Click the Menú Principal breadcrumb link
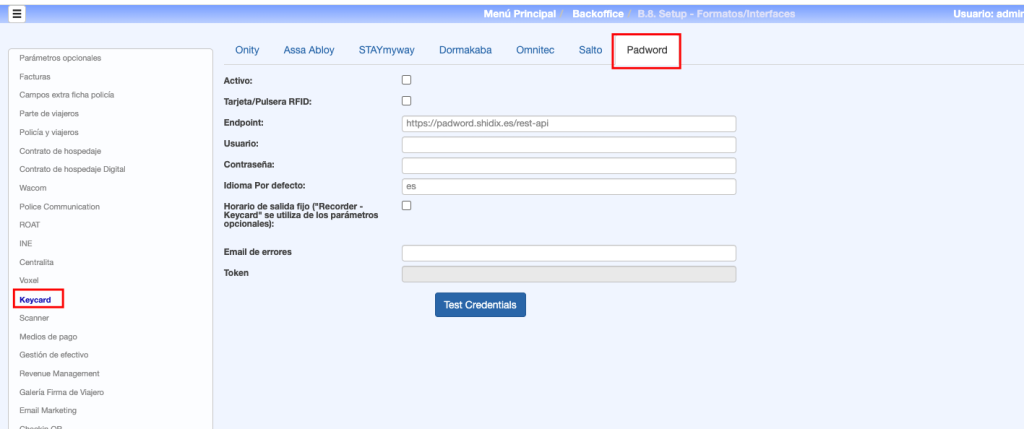Viewport: 1024px width, 429px height. coord(520,14)
